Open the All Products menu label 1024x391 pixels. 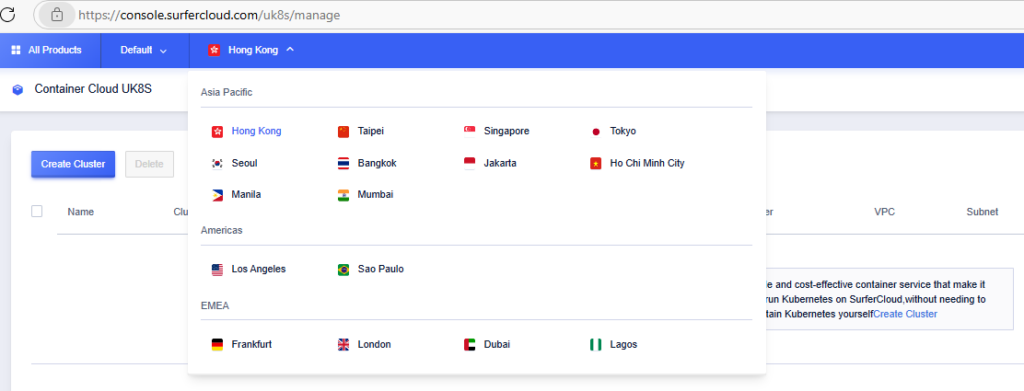tap(55, 50)
